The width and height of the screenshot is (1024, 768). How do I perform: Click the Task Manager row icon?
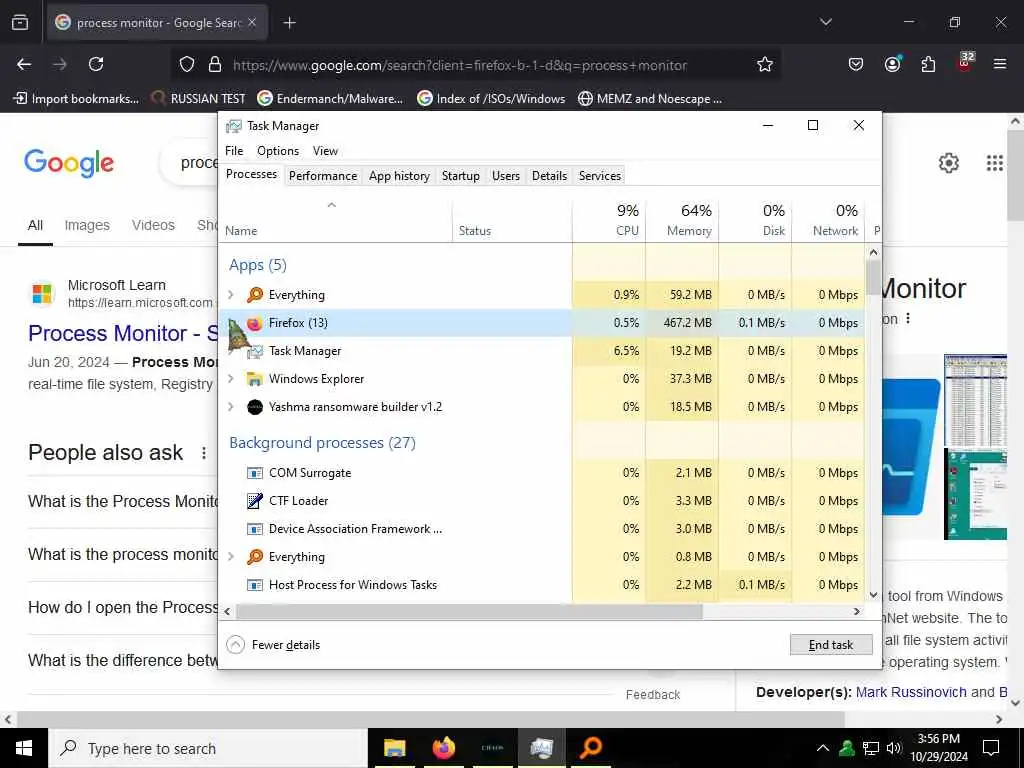[x=255, y=351]
